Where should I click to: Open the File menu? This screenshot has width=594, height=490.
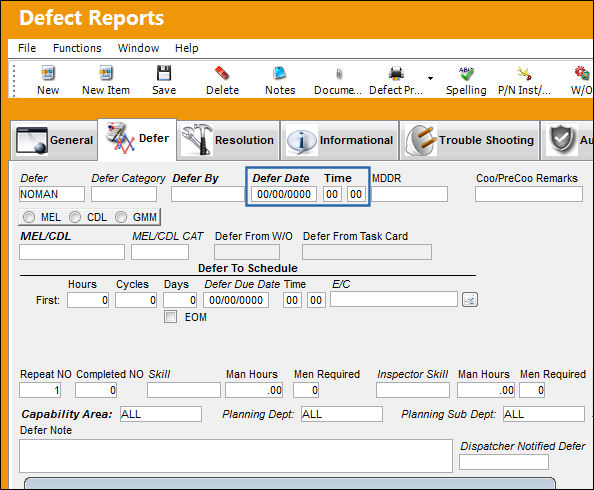coord(27,48)
